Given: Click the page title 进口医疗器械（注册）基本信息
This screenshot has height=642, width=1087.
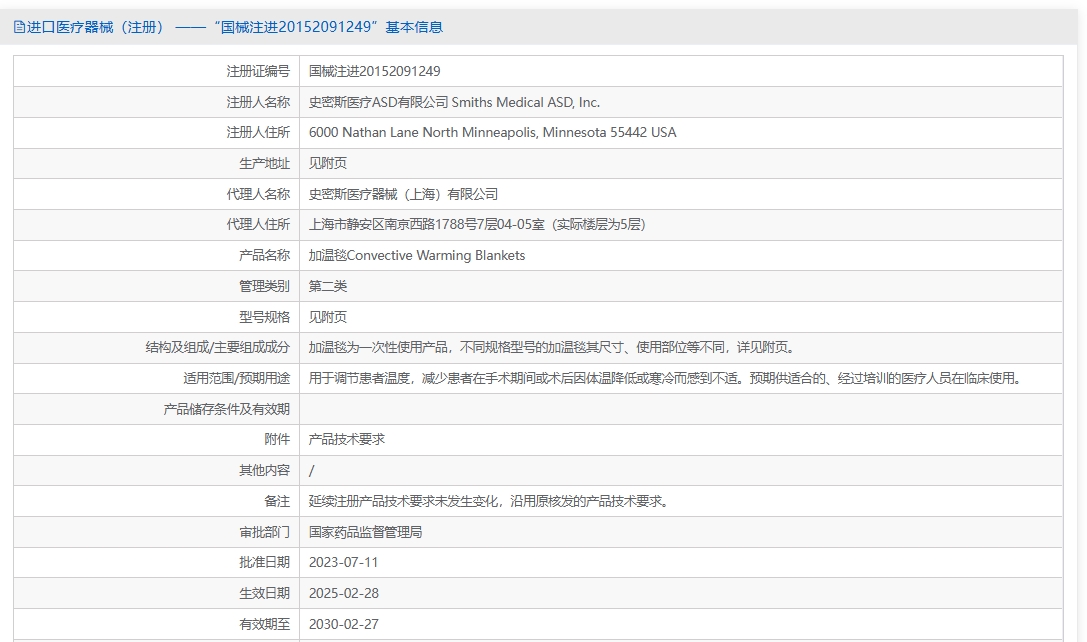Looking at the screenshot, I should (x=234, y=27).
